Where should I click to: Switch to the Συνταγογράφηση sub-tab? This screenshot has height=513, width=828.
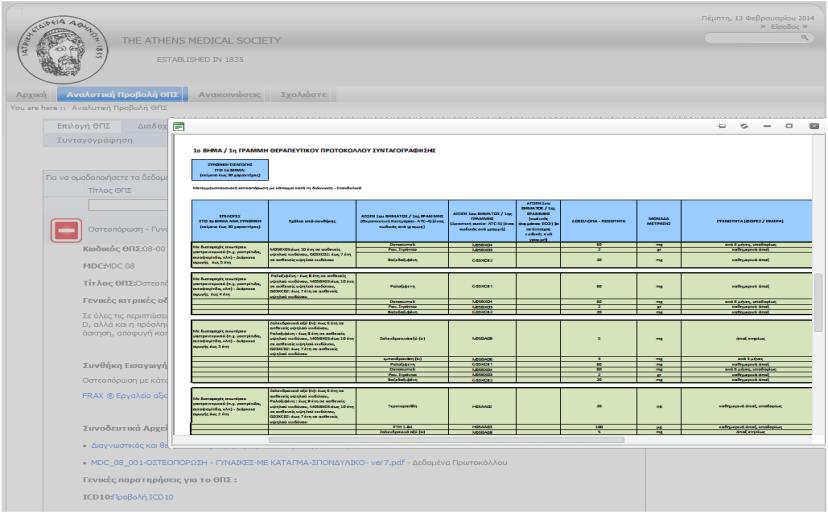coord(95,140)
